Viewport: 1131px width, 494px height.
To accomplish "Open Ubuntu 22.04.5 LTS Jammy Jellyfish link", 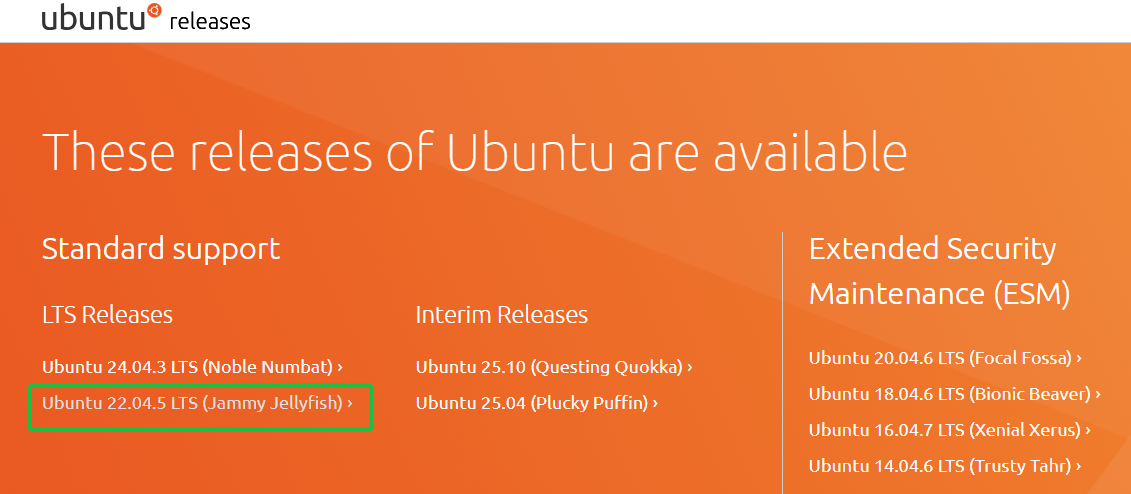I will pos(192,404).
